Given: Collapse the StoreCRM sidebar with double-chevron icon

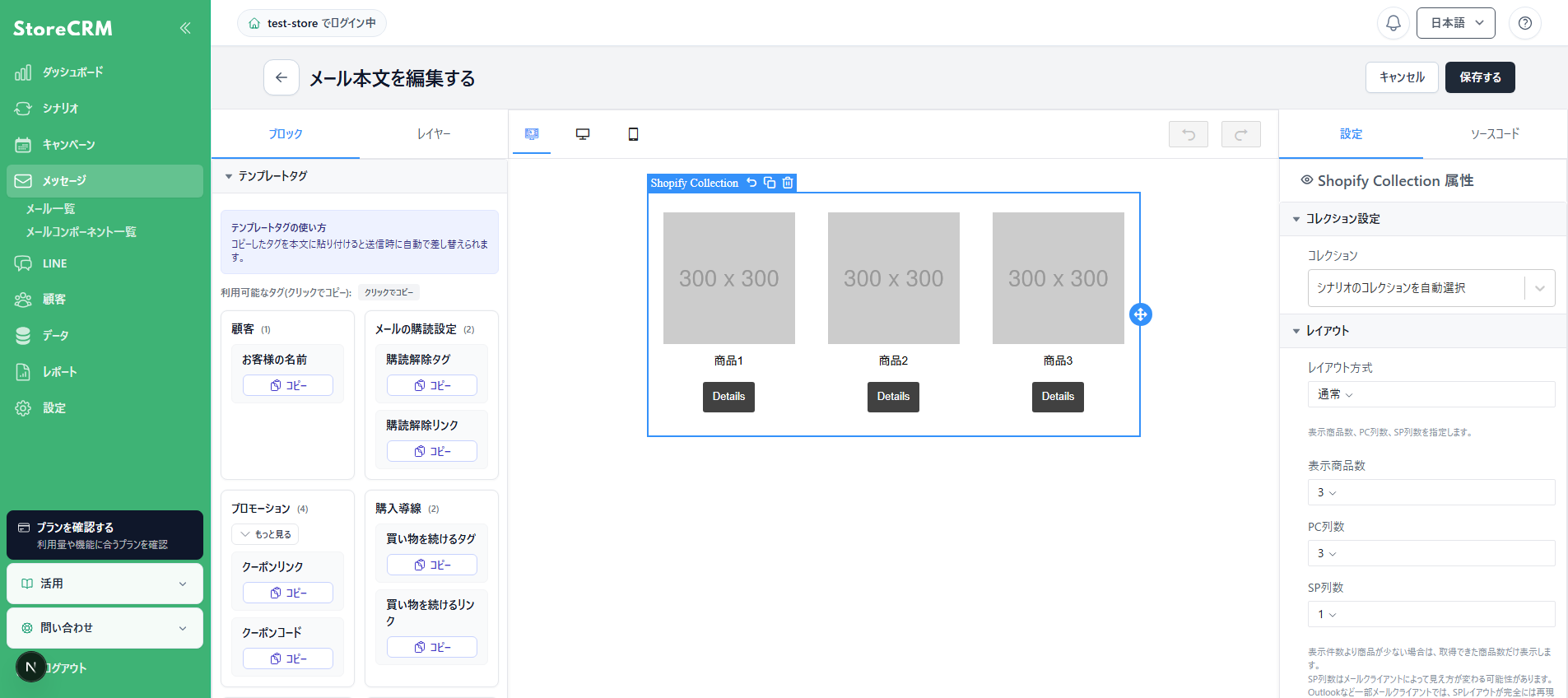Looking at the screenshot, I should coord(185,28).
